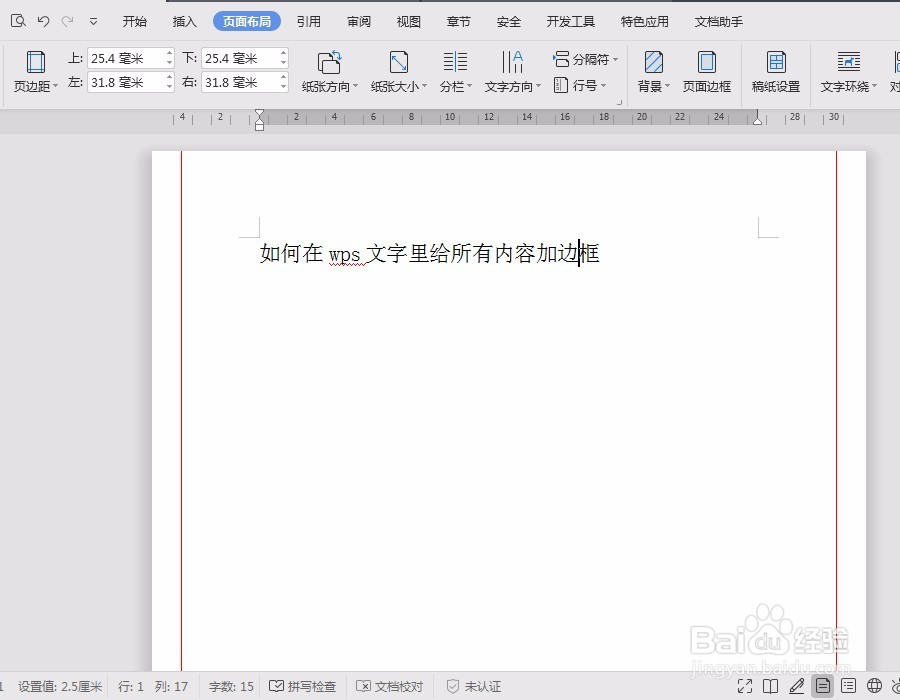
Task: Switch to reading layout view
Action: click(770, 686)
